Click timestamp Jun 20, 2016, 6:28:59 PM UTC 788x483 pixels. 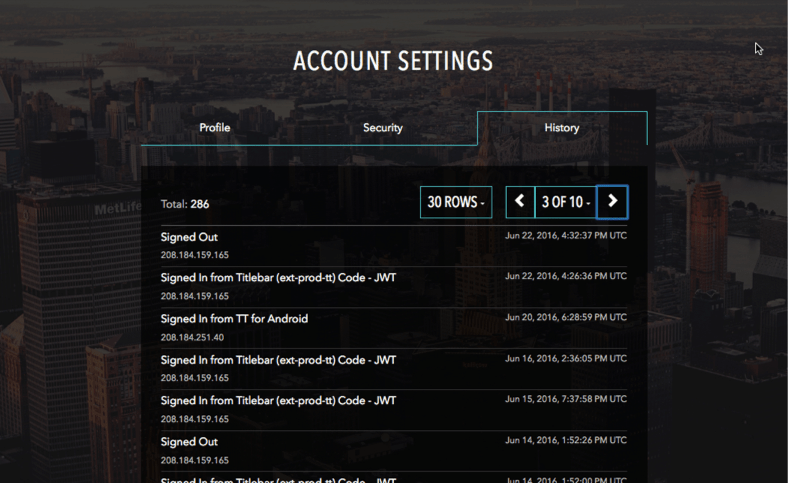[x=566, y=317]
